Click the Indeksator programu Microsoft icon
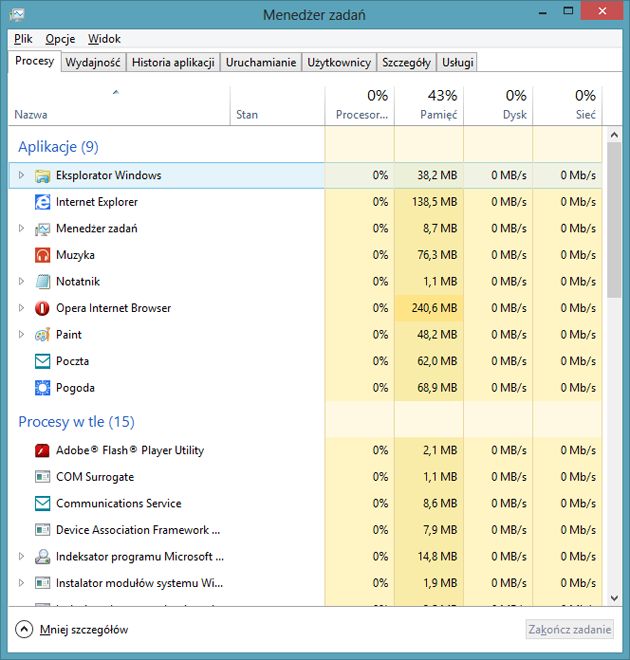Screen dimensions: 630x660 [42, 556]
